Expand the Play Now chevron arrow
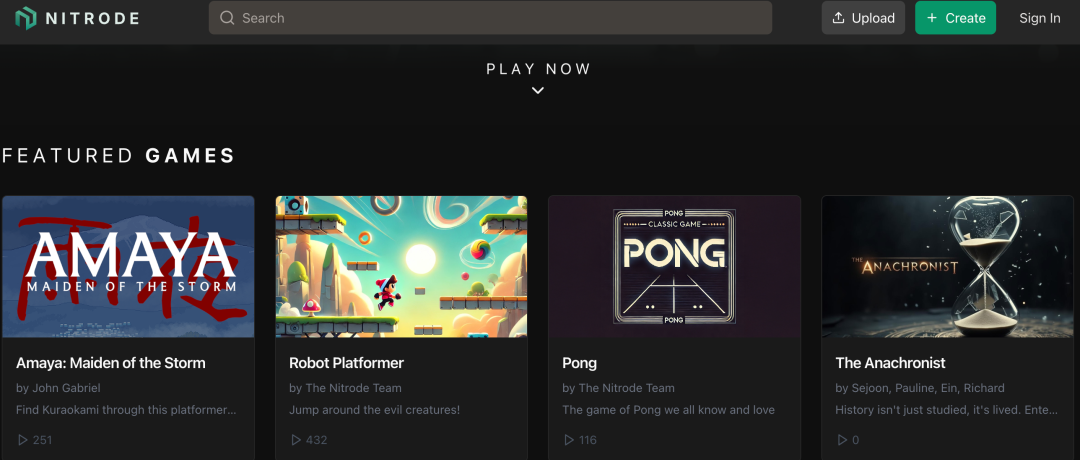Viewport: 1080px width, 460px height. coord(538,90)
